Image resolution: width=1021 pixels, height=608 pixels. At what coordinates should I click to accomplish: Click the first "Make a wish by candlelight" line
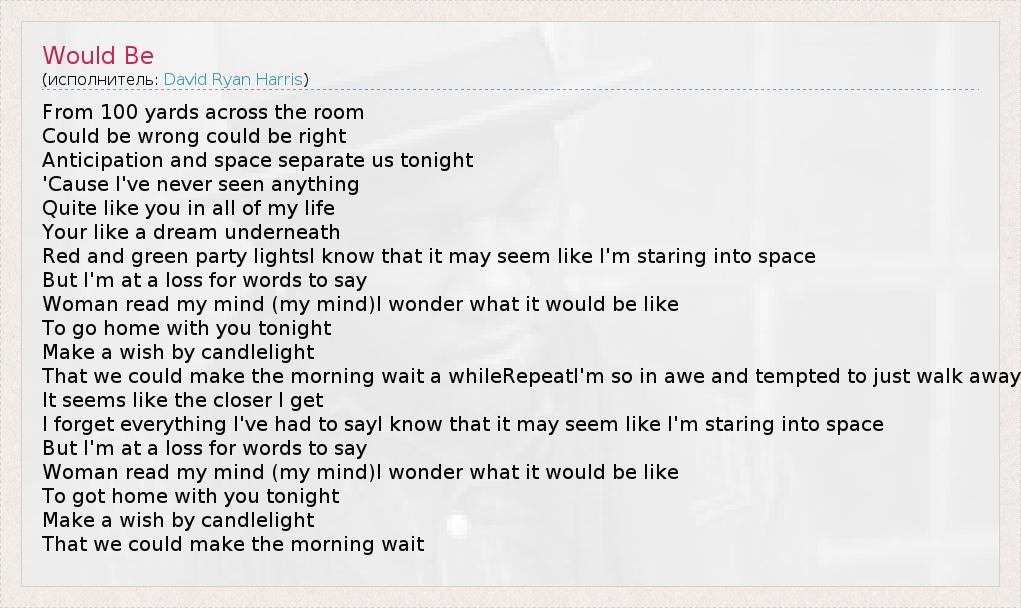(178, 352)
